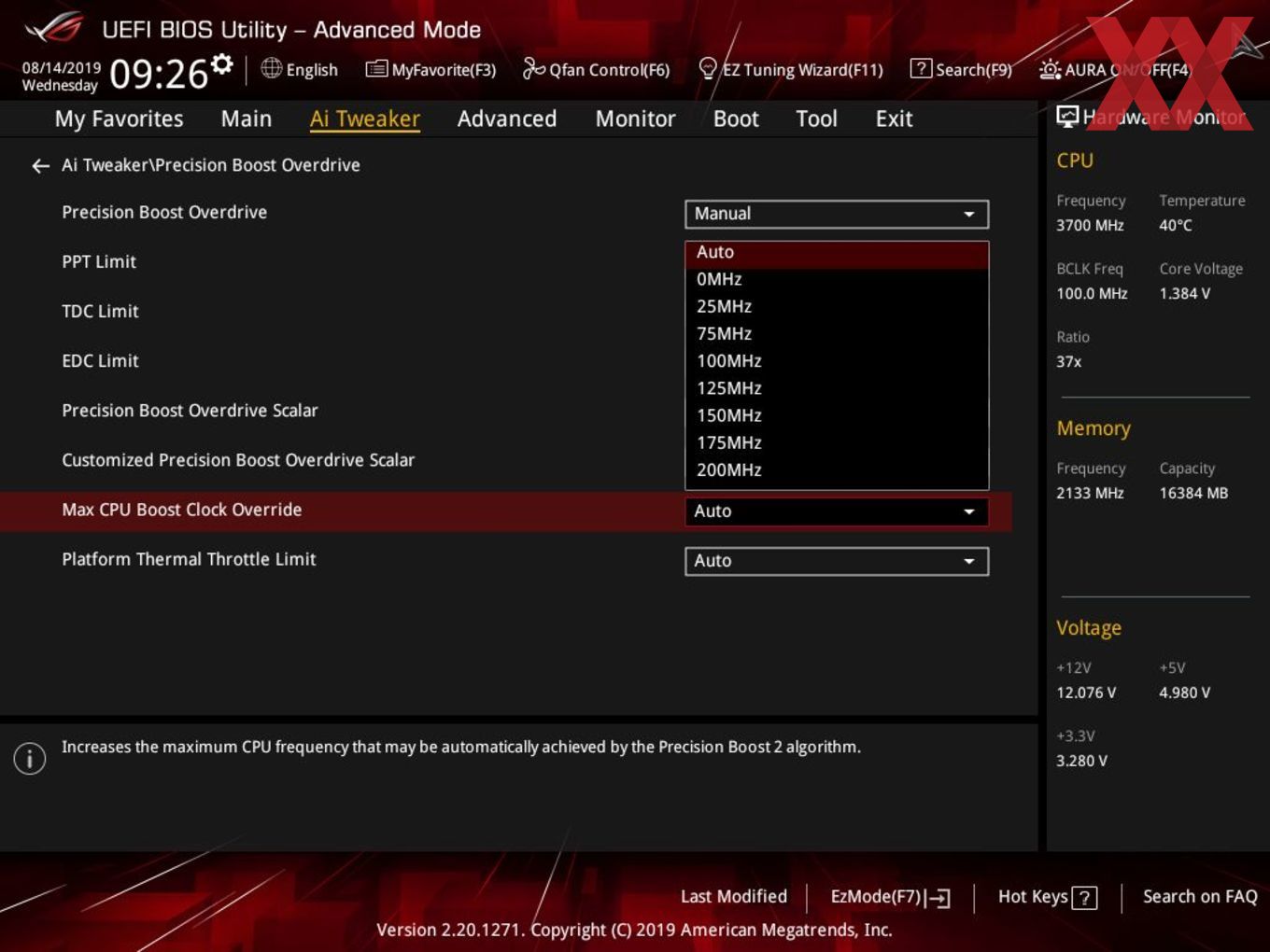This screenshot has width=1270, height=952.
Task: Open the Boot tab
Action: pyautogui.click(x=736, y=119)
